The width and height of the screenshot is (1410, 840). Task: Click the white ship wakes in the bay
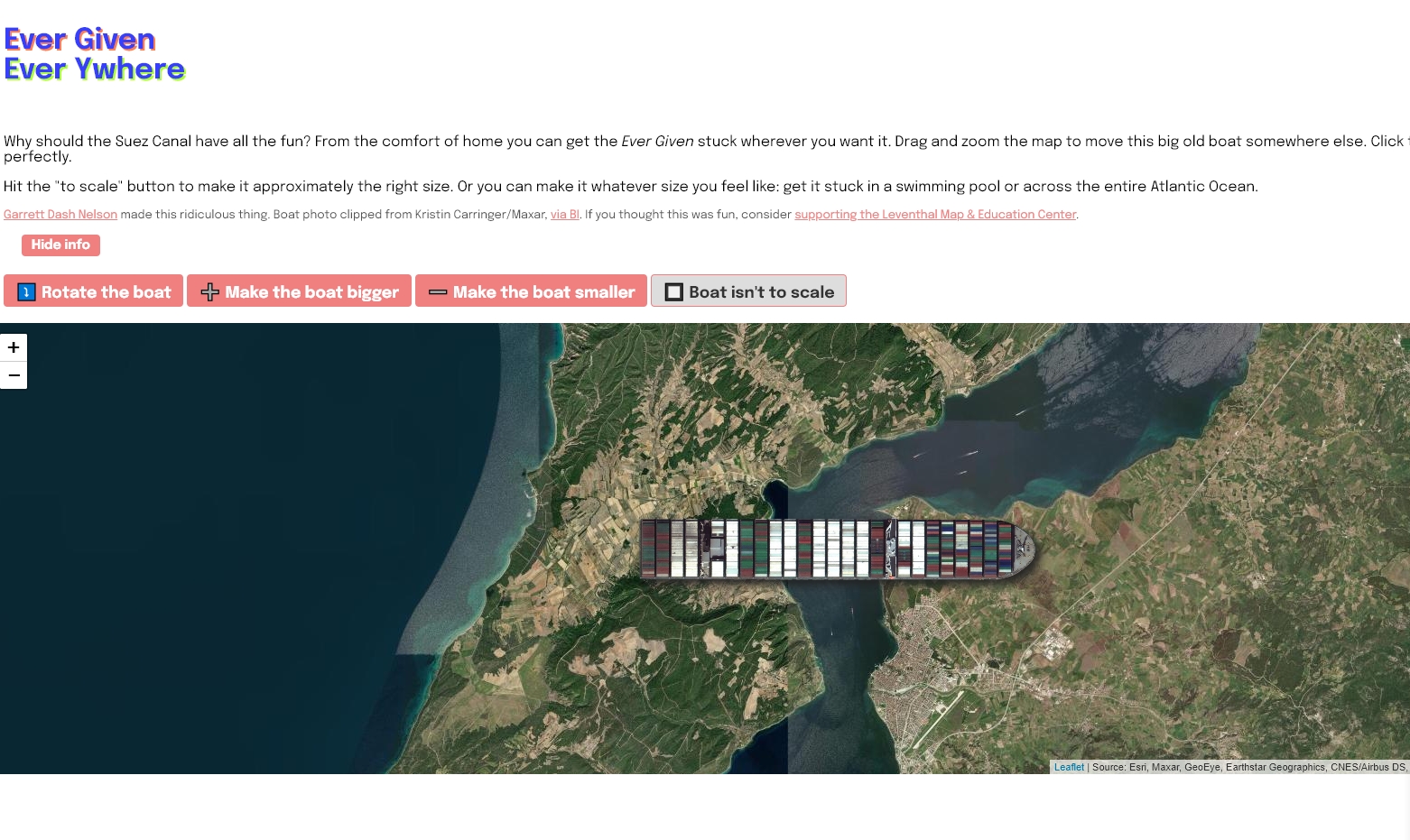point(966,454)
